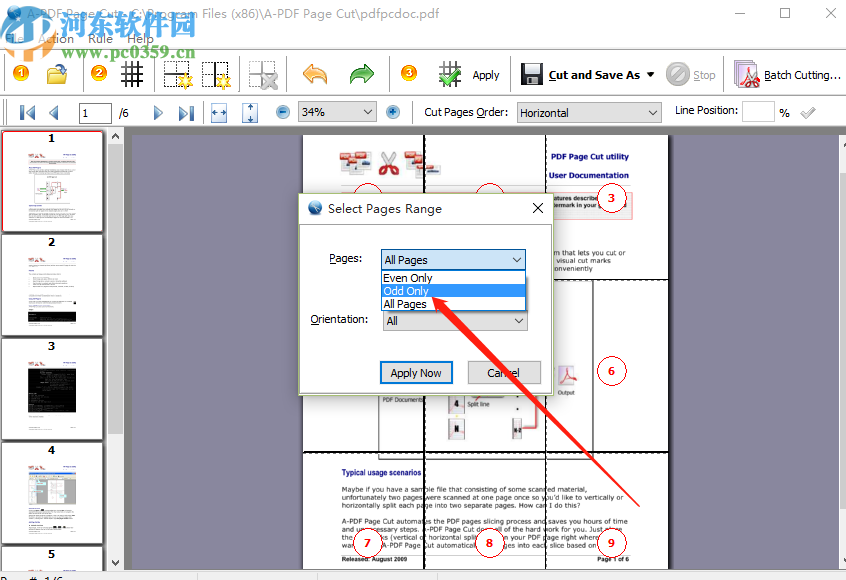Click the Apply Now button
The width and height of the screenshot is (846, 580).
coord(416,372)
